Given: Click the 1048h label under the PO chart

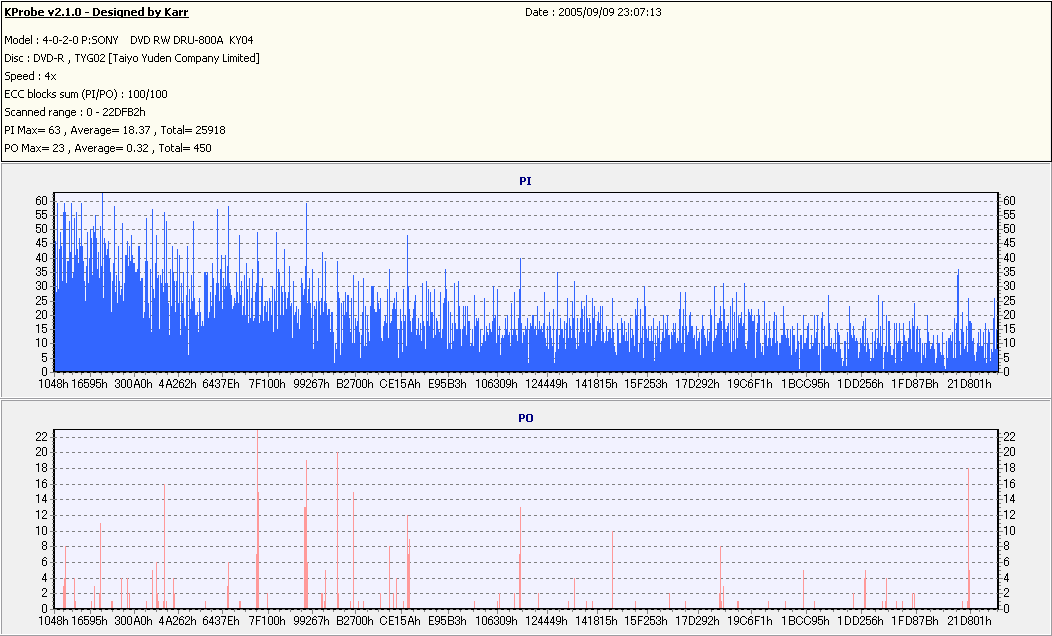Looking at the screenshot, I should (53, 621).
